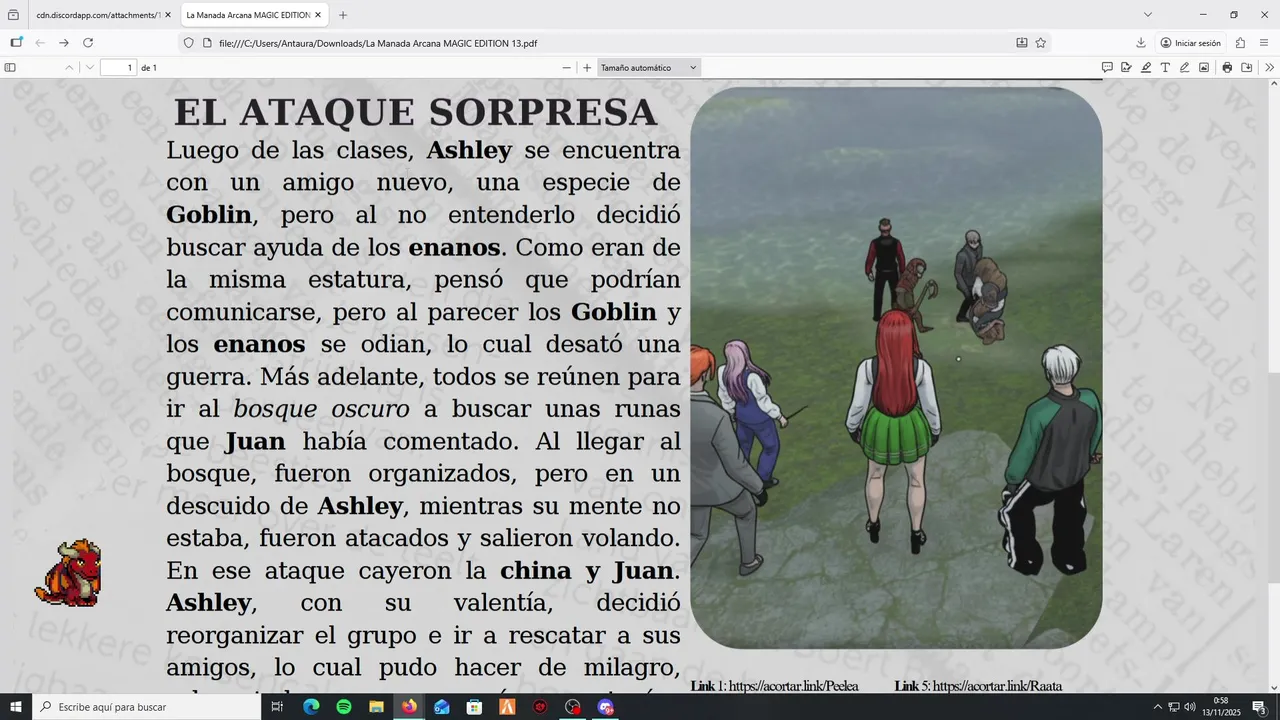Select the add text tool
Viewport: 1280px width, 720px height.
pos(1165,68)
